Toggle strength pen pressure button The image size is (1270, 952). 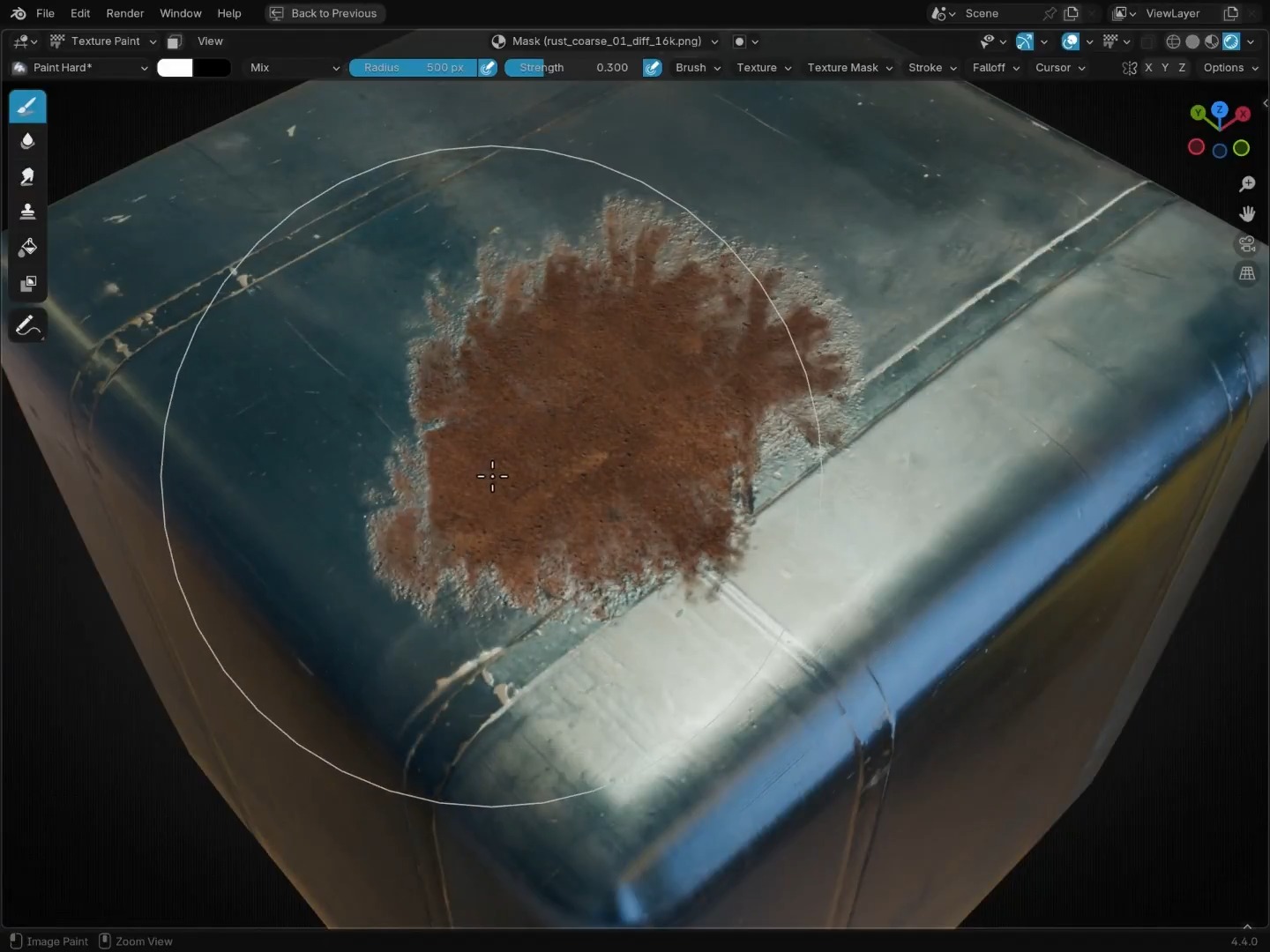653,68
